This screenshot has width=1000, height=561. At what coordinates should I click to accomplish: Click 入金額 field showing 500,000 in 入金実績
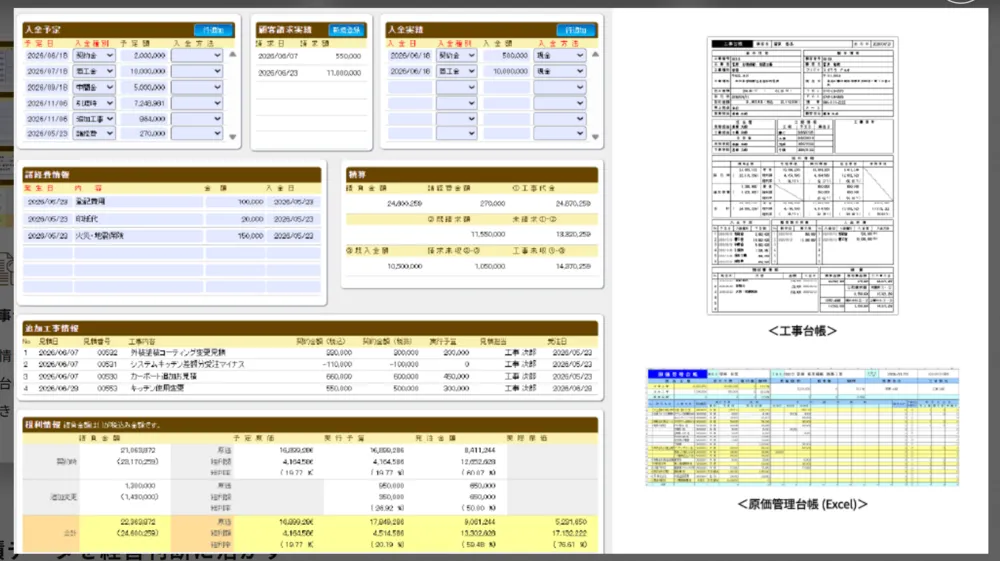506,55
